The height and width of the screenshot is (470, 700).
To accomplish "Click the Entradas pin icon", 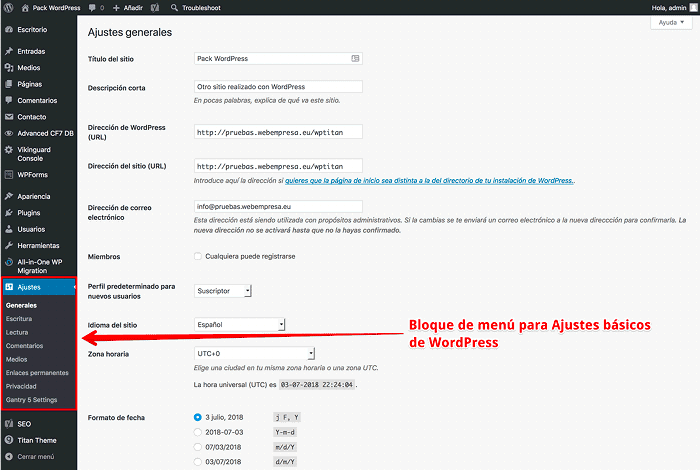I will click(8, 51).
